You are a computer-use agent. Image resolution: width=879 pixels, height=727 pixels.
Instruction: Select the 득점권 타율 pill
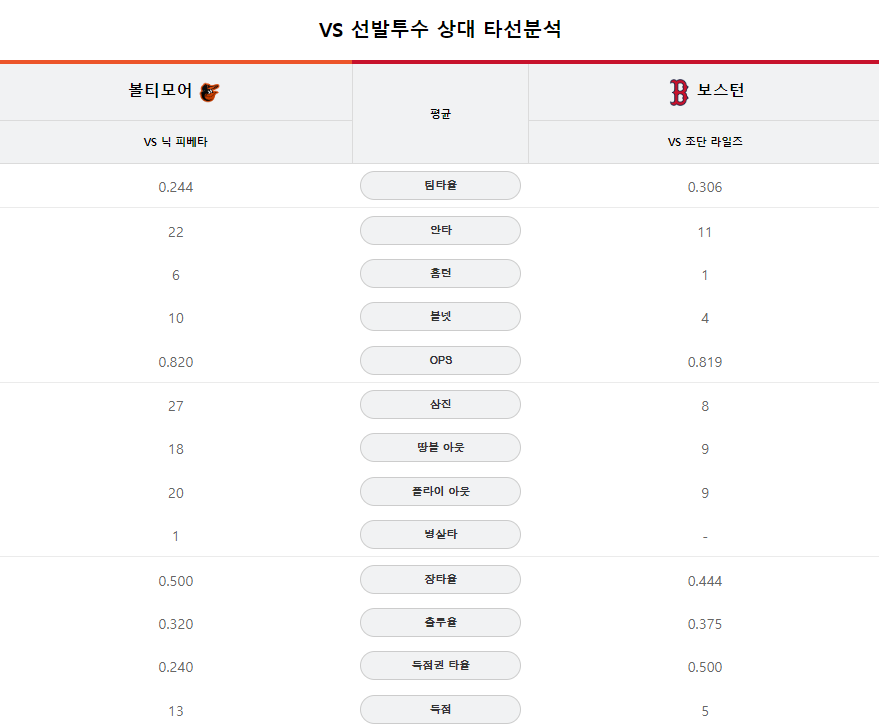tap(440, 666)
